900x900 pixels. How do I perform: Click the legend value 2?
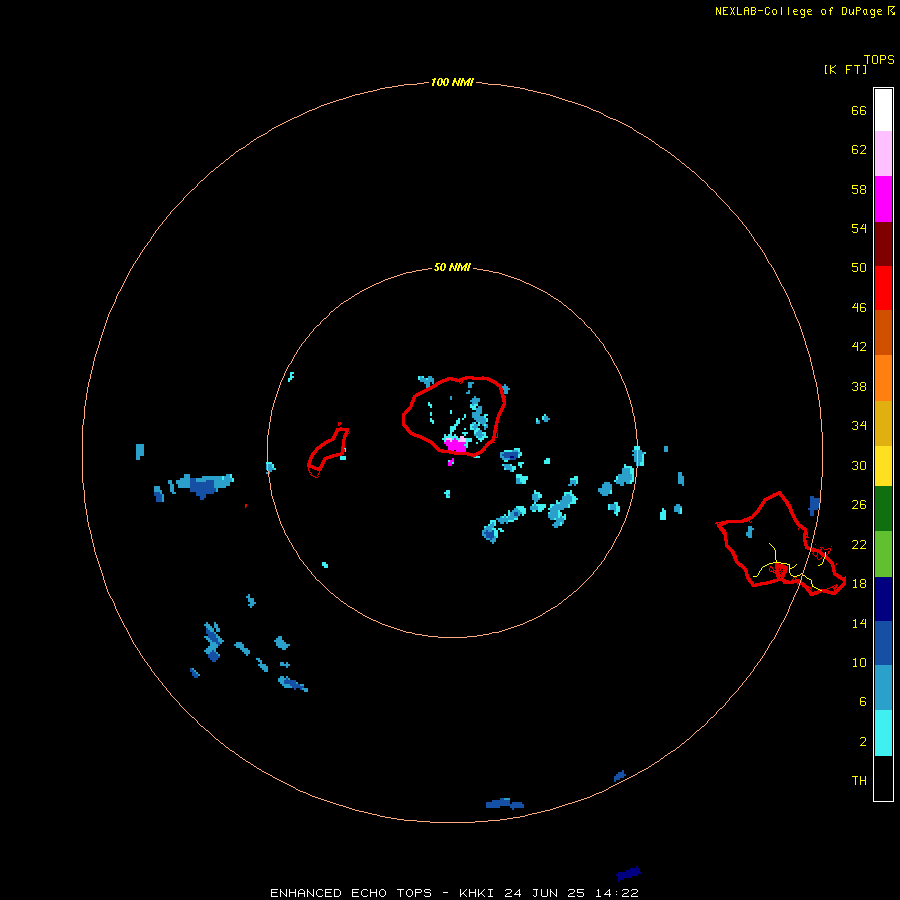pyautogui.click(x=863, y=742)
